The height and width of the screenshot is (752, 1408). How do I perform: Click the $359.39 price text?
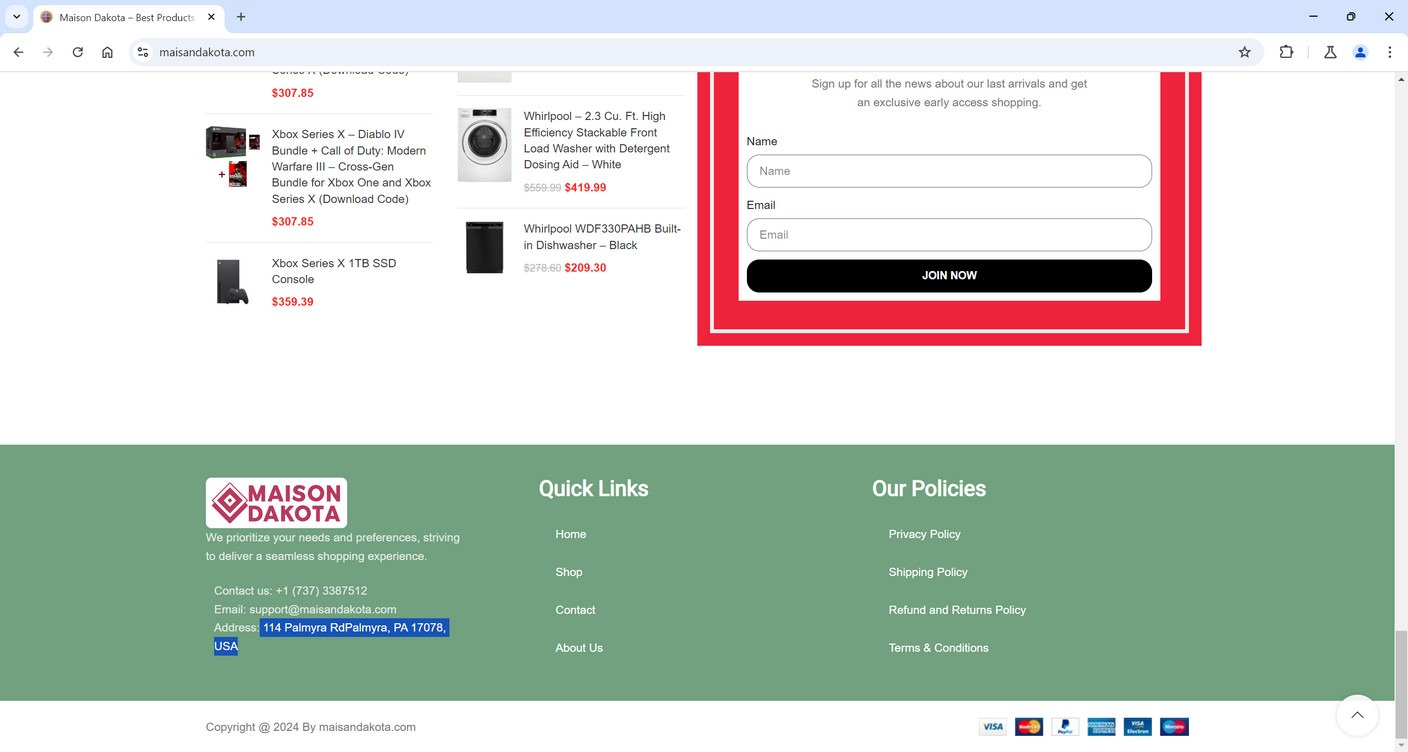coord(293,302)
